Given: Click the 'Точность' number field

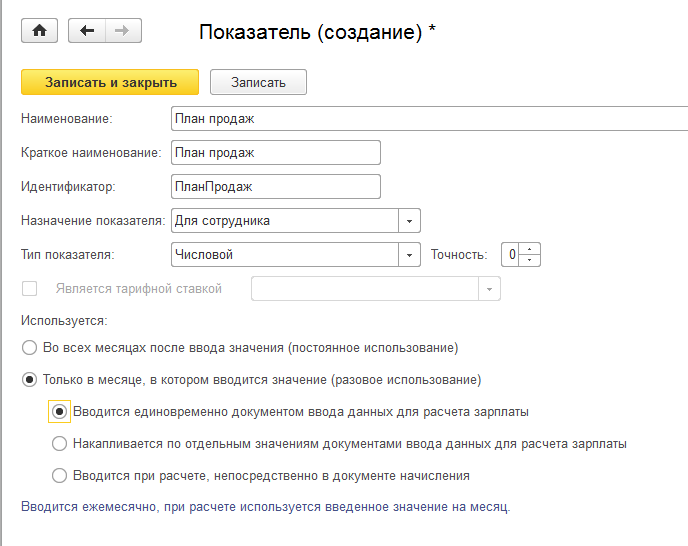Looking at the screenshot, I should tap(510, 255).
